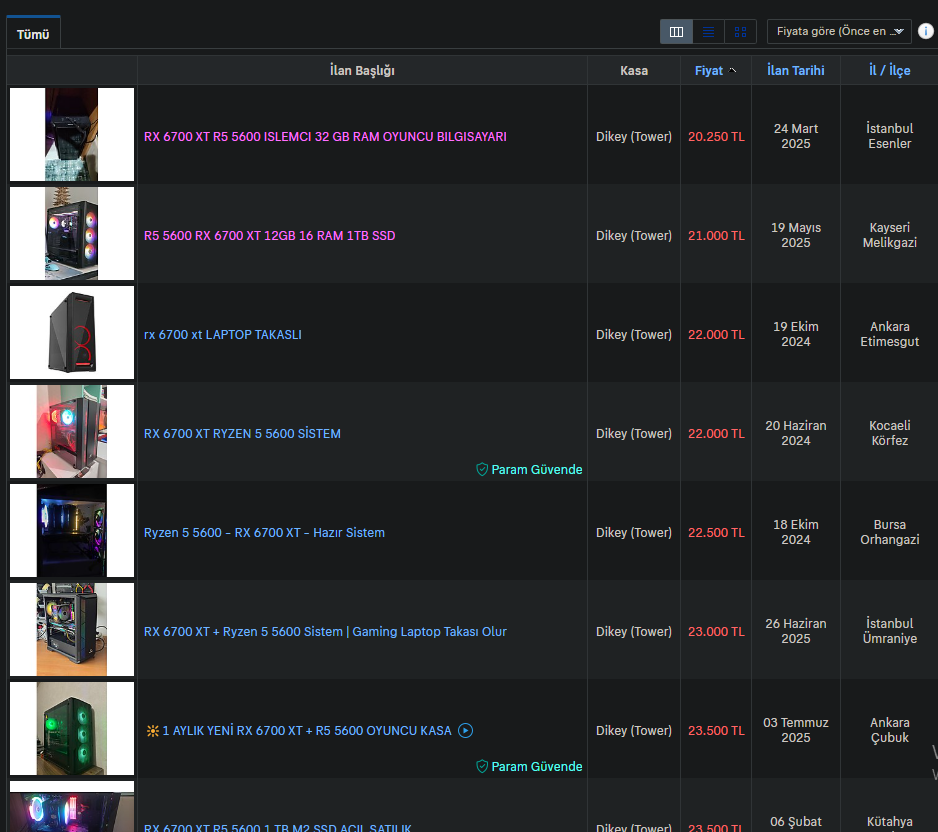Click the 24 Mart 2025 date

[x=796, y=136]
